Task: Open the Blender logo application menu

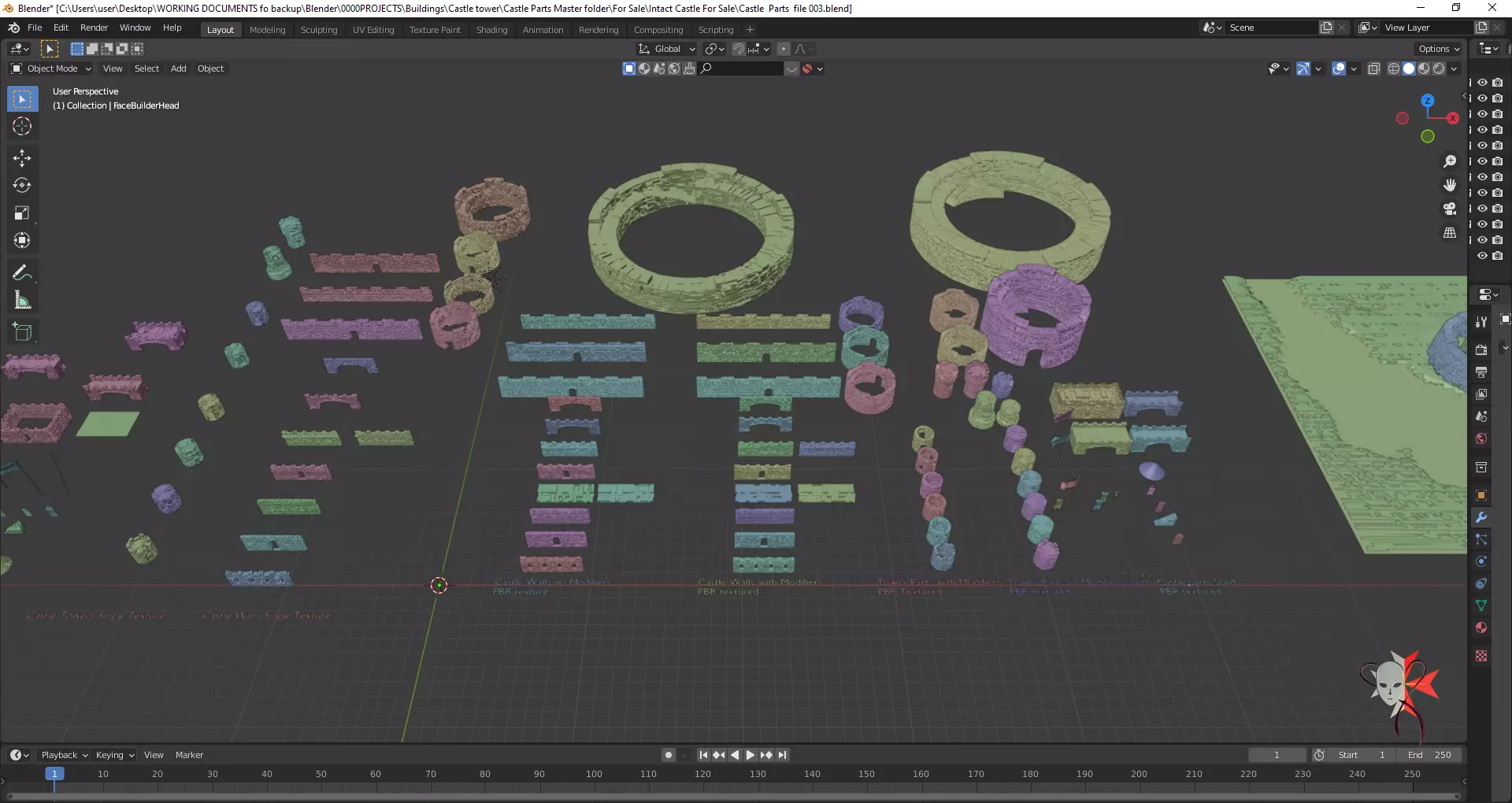Action: click(13, 28)
